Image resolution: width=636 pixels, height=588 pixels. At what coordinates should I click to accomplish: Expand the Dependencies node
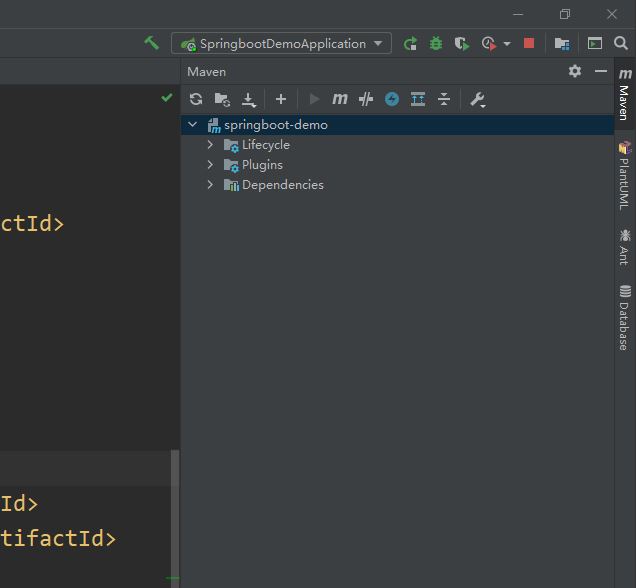click(x=210, y=185)
